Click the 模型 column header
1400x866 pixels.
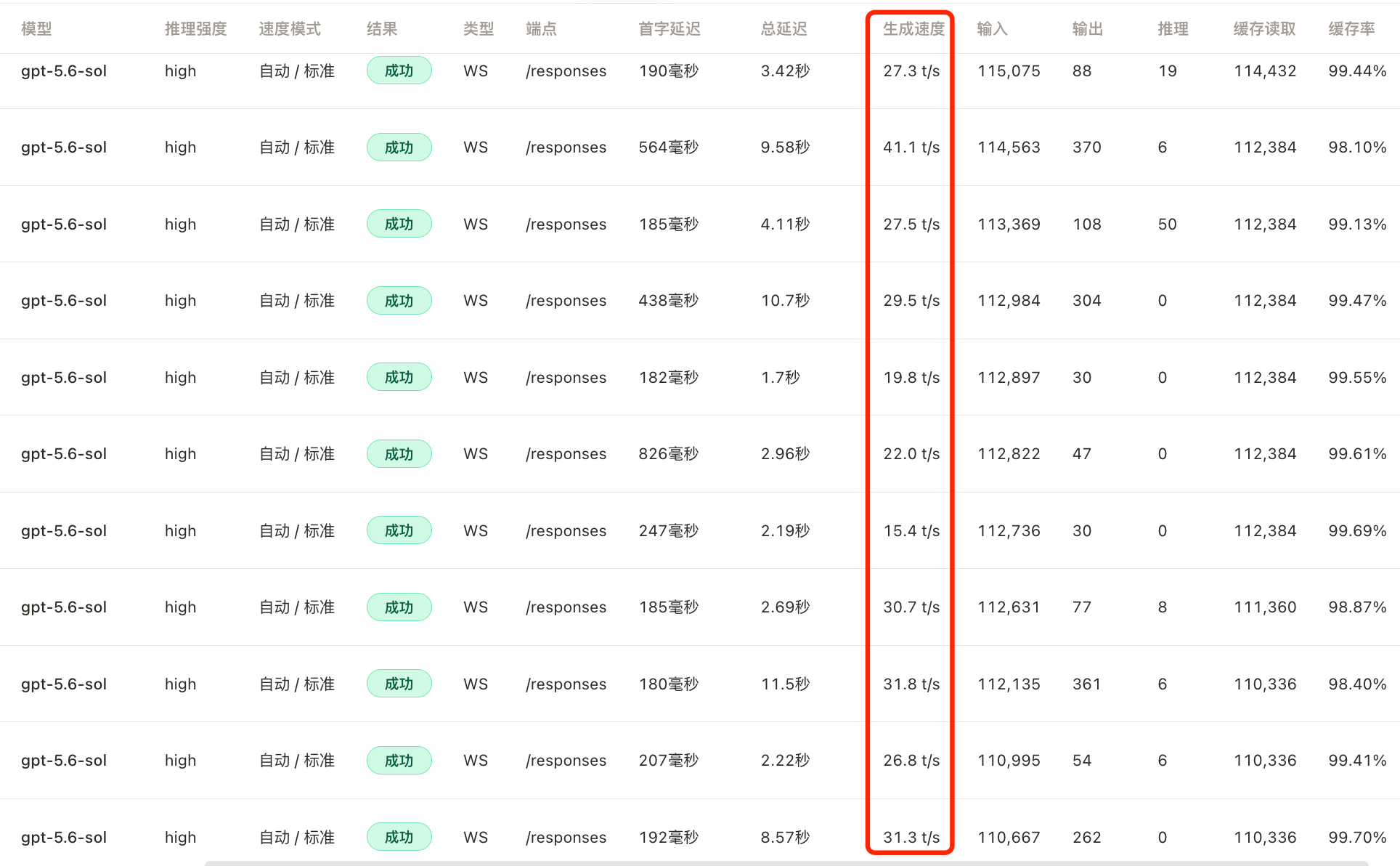(36, 29)
